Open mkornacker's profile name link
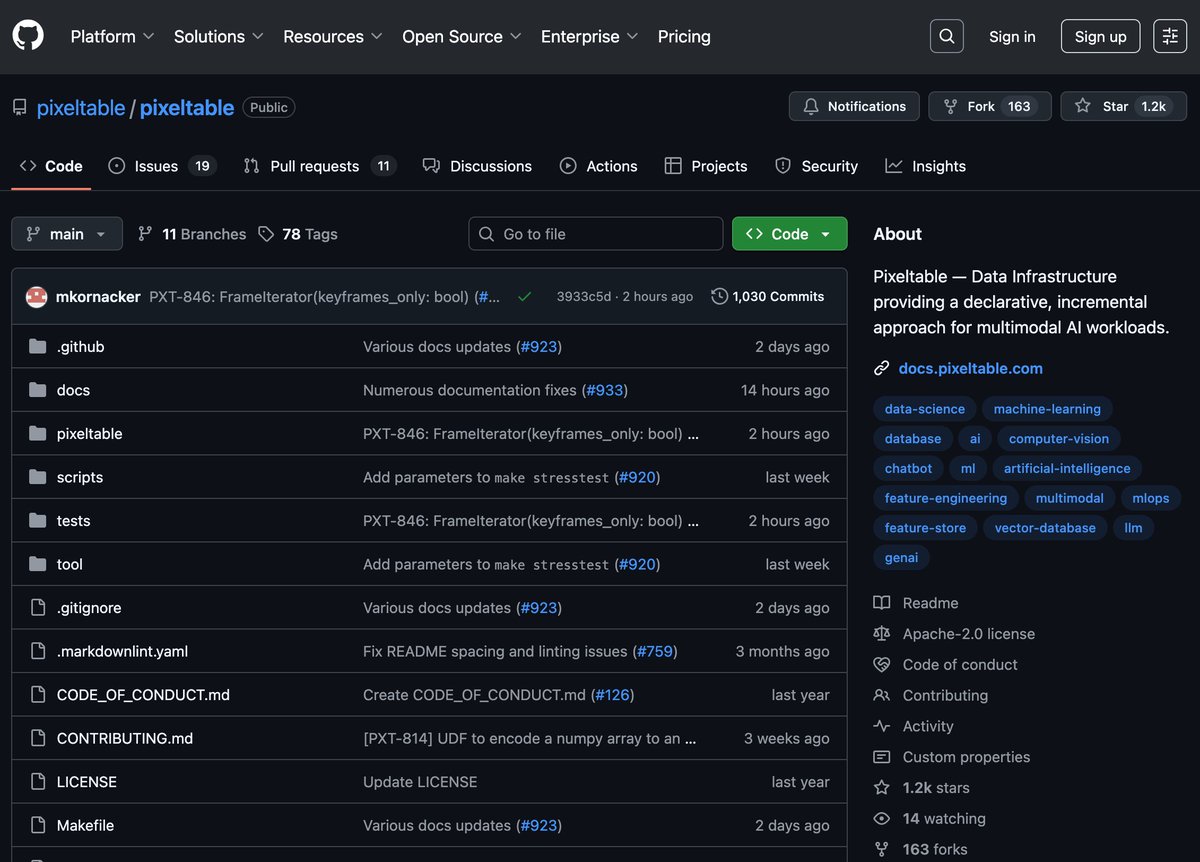 coord(98,296)
